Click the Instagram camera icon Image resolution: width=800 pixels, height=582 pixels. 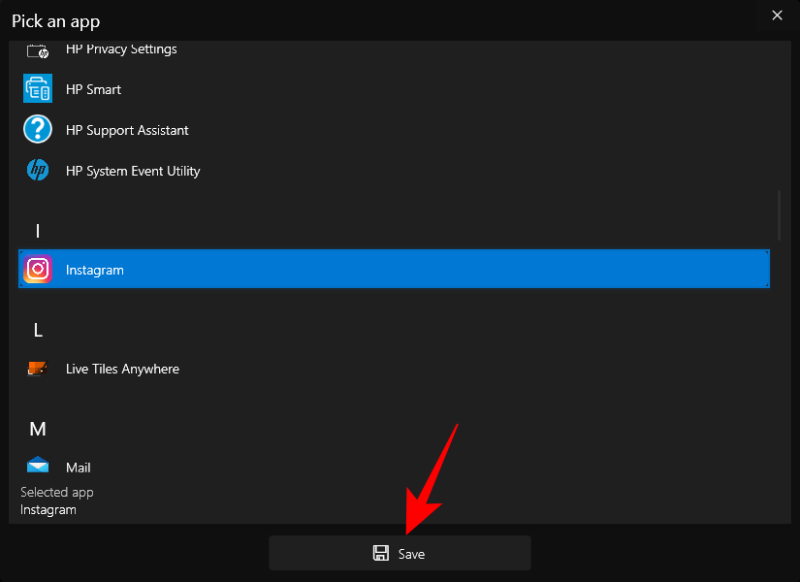click(37, 269)
